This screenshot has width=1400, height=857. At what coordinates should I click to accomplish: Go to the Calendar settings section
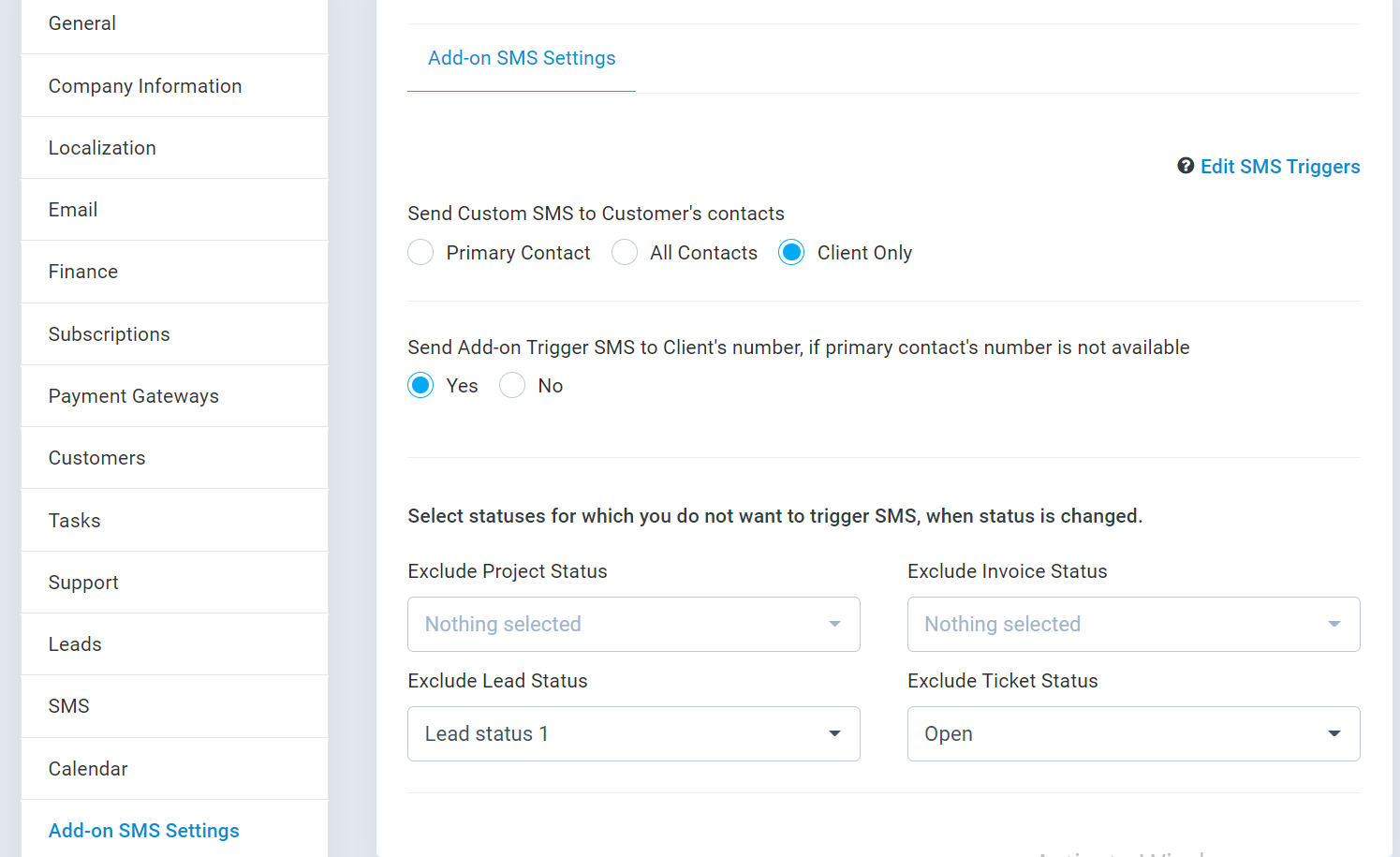coord(88,769)
